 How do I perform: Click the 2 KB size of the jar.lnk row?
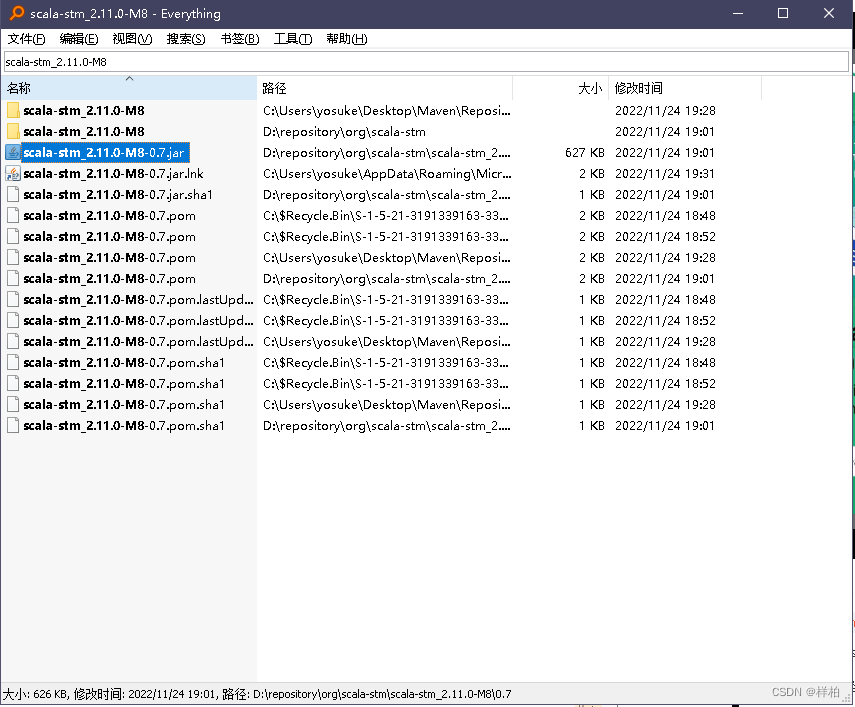tap(592, 173)
